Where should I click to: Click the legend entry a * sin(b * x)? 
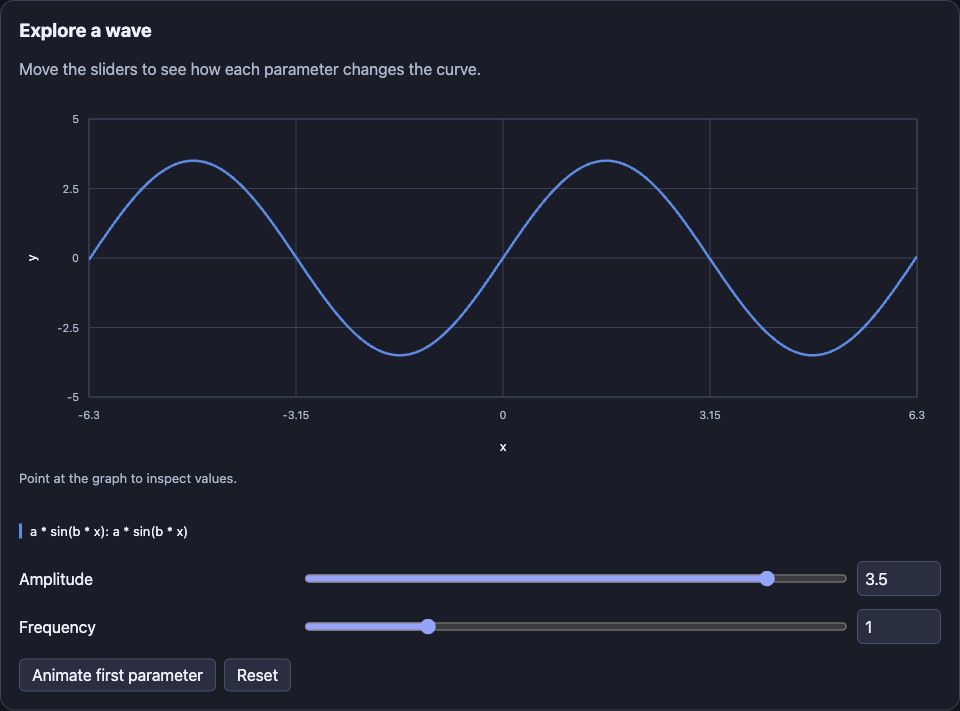click(x=103, y=531)
